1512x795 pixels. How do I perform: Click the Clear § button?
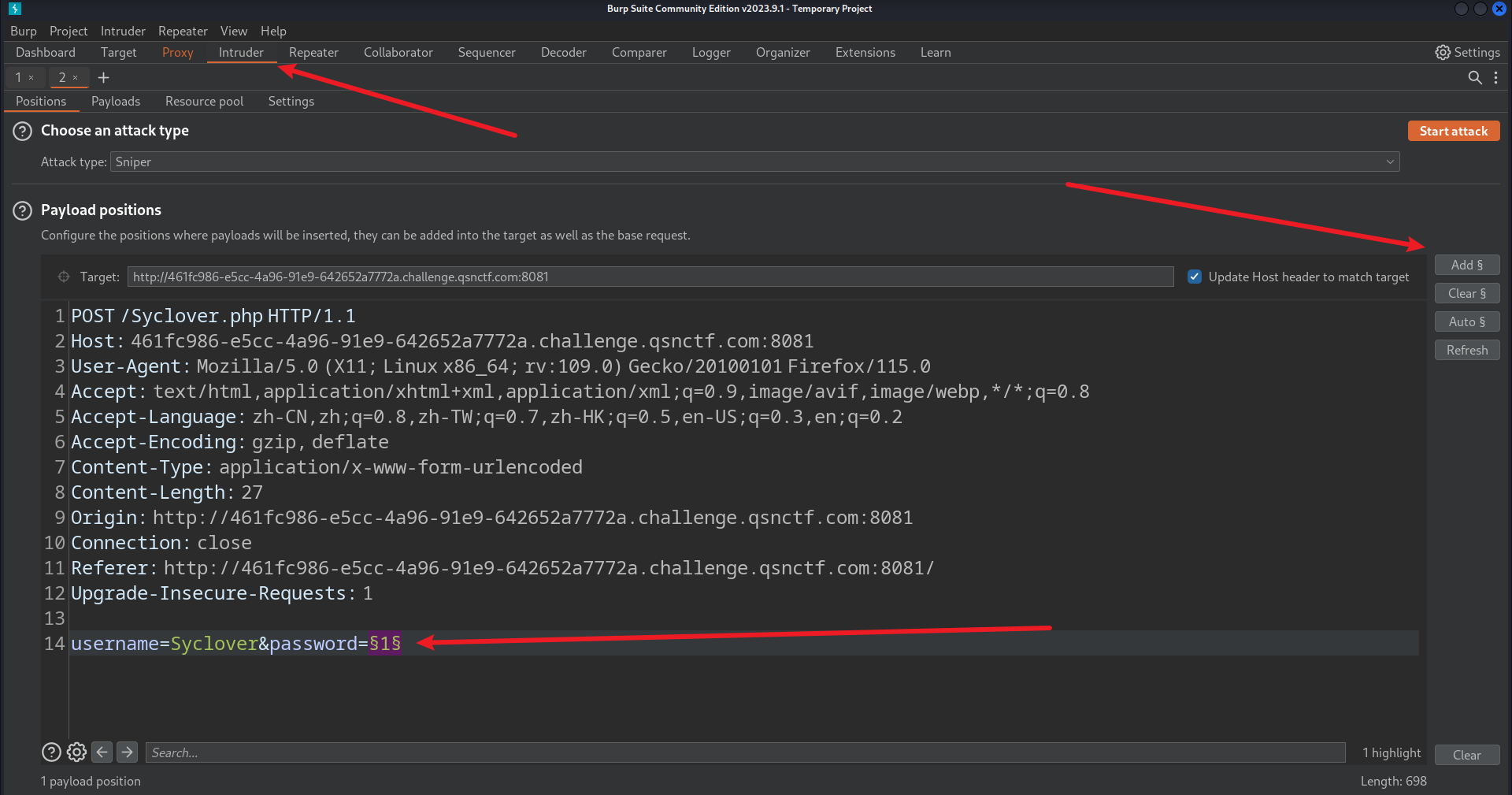coord(1467,293)
